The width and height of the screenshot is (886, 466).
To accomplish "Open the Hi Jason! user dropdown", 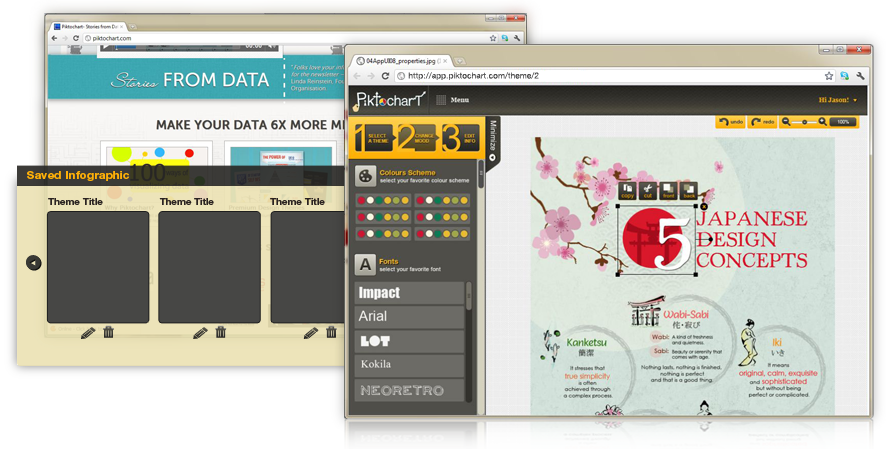I will pyautogui.click(x=837, y=100).
